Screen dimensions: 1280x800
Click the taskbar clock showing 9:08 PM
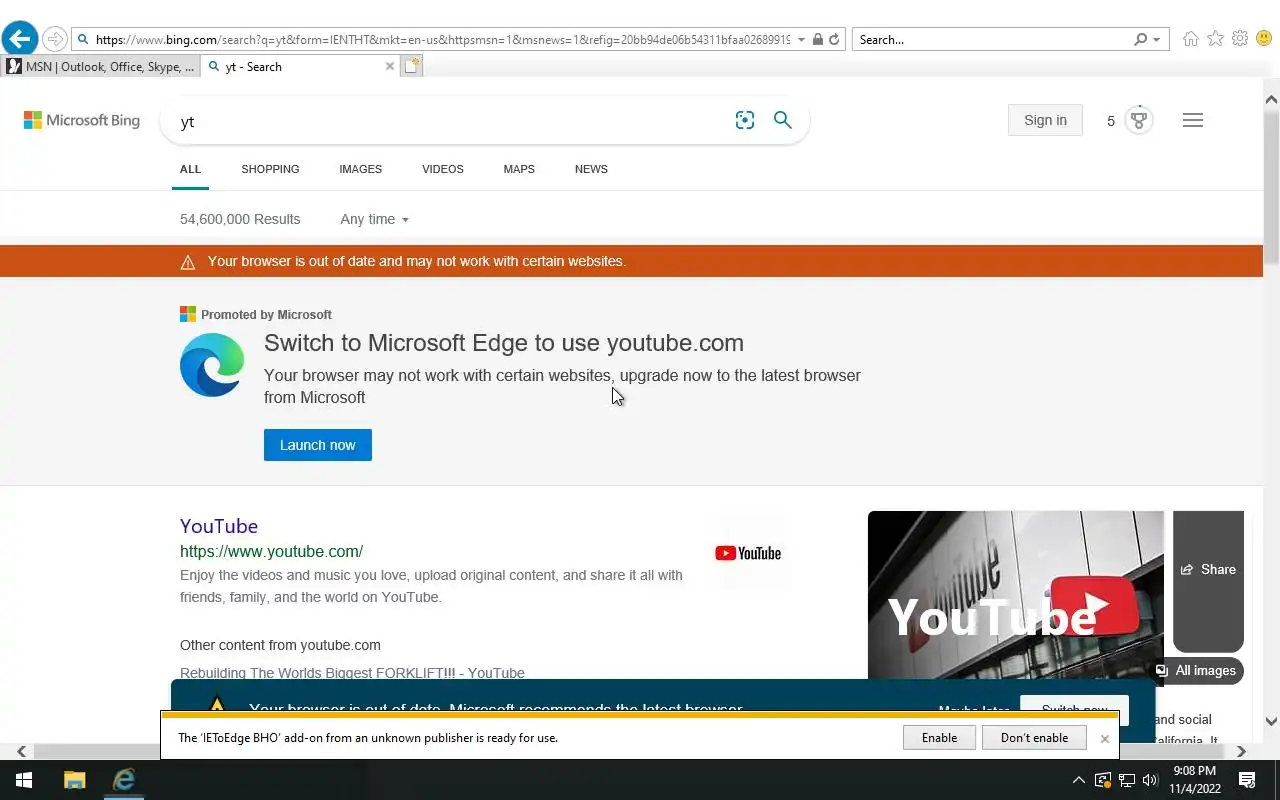pos(1194,780)
